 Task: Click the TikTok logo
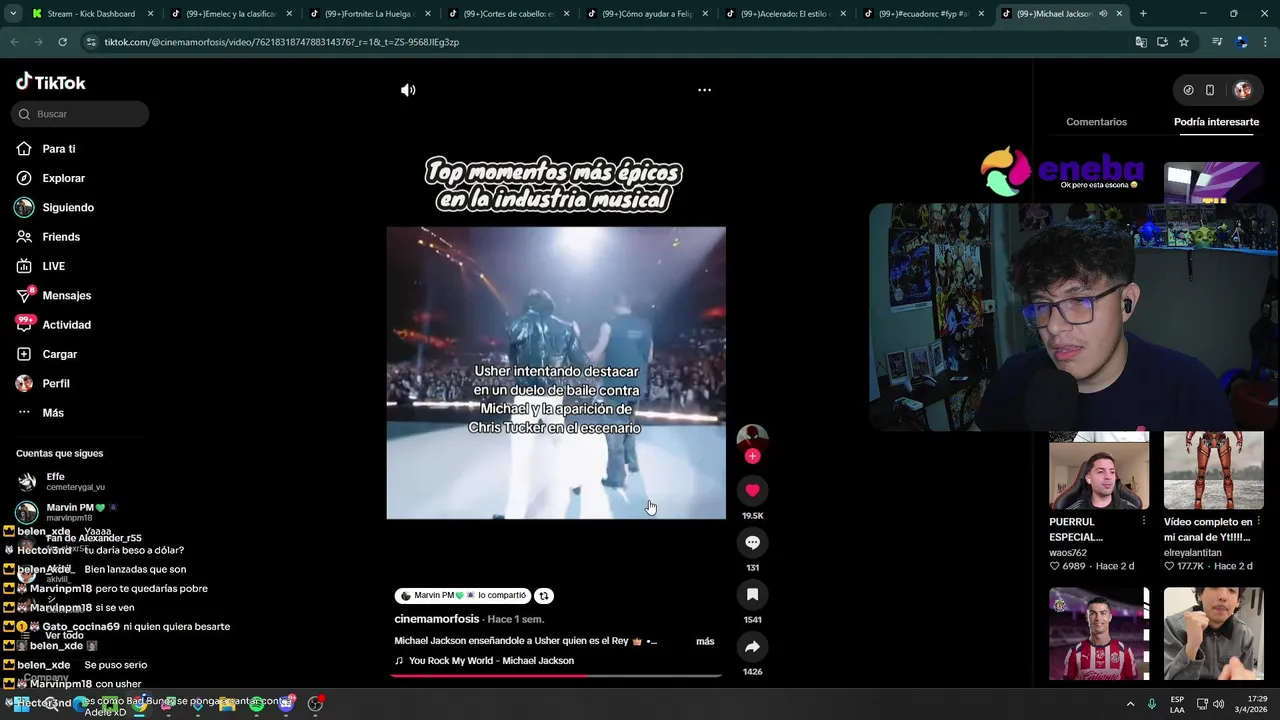click(51, 82)
